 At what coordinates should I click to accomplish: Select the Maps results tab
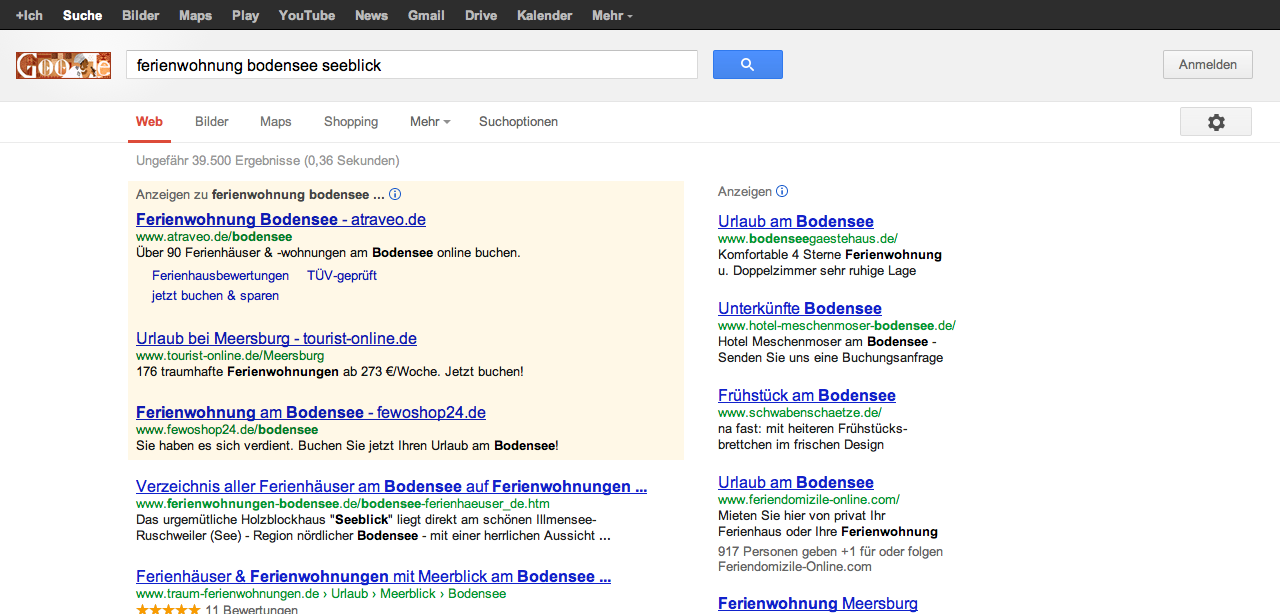(x=276, y=122)
